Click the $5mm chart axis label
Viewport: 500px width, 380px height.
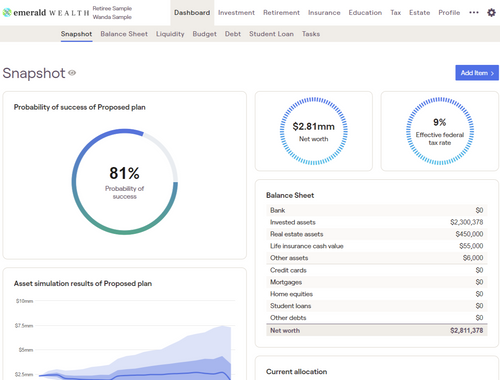26,350
